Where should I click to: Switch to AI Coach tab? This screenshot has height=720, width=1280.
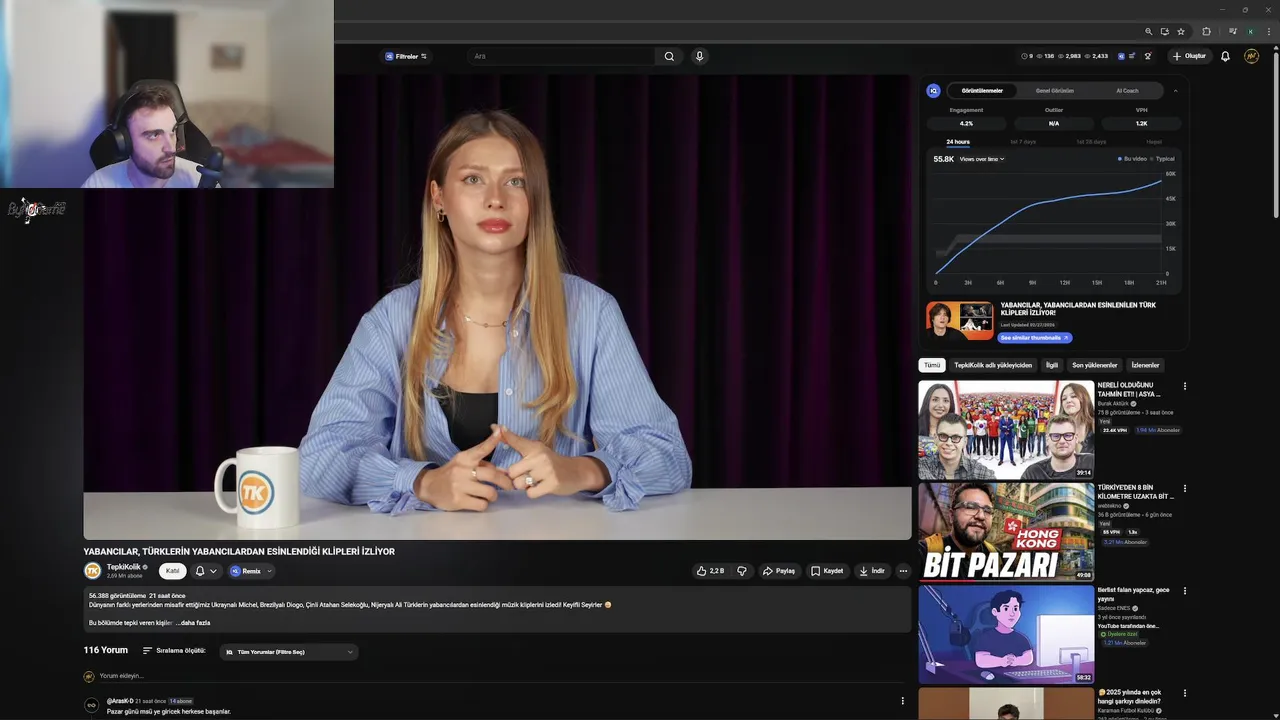click(x=1127, y=90)
